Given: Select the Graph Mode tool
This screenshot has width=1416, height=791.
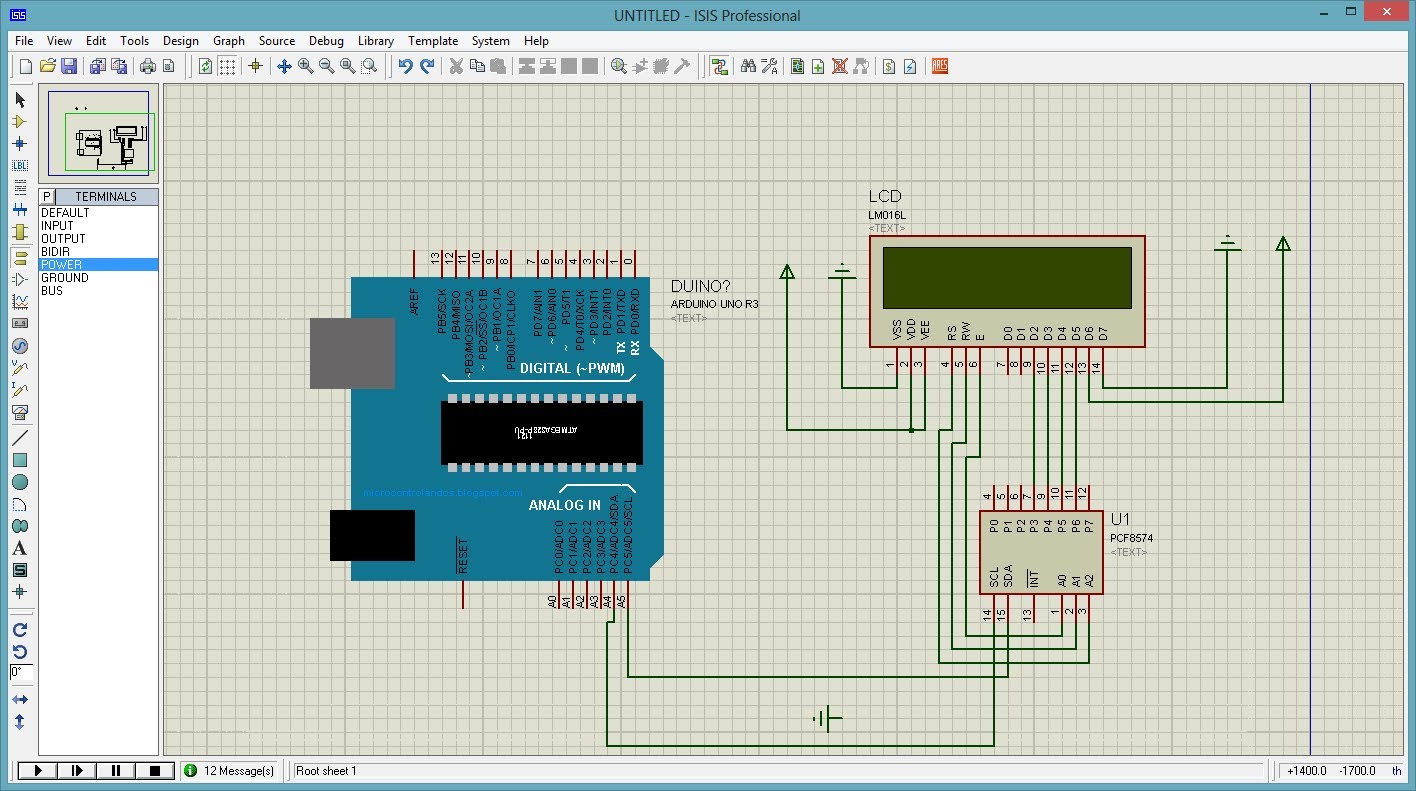Looking at the screenshot, I should (19, 301).
